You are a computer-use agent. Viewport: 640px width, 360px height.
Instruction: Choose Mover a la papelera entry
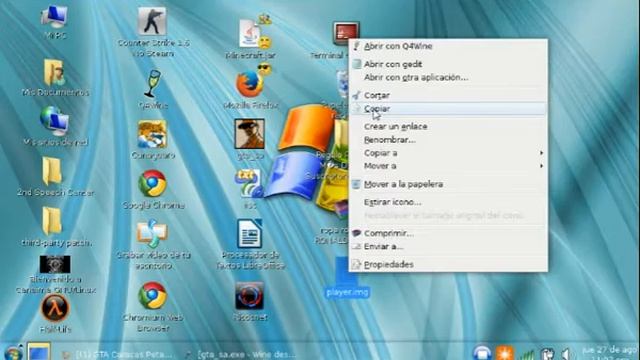[448, 184]
